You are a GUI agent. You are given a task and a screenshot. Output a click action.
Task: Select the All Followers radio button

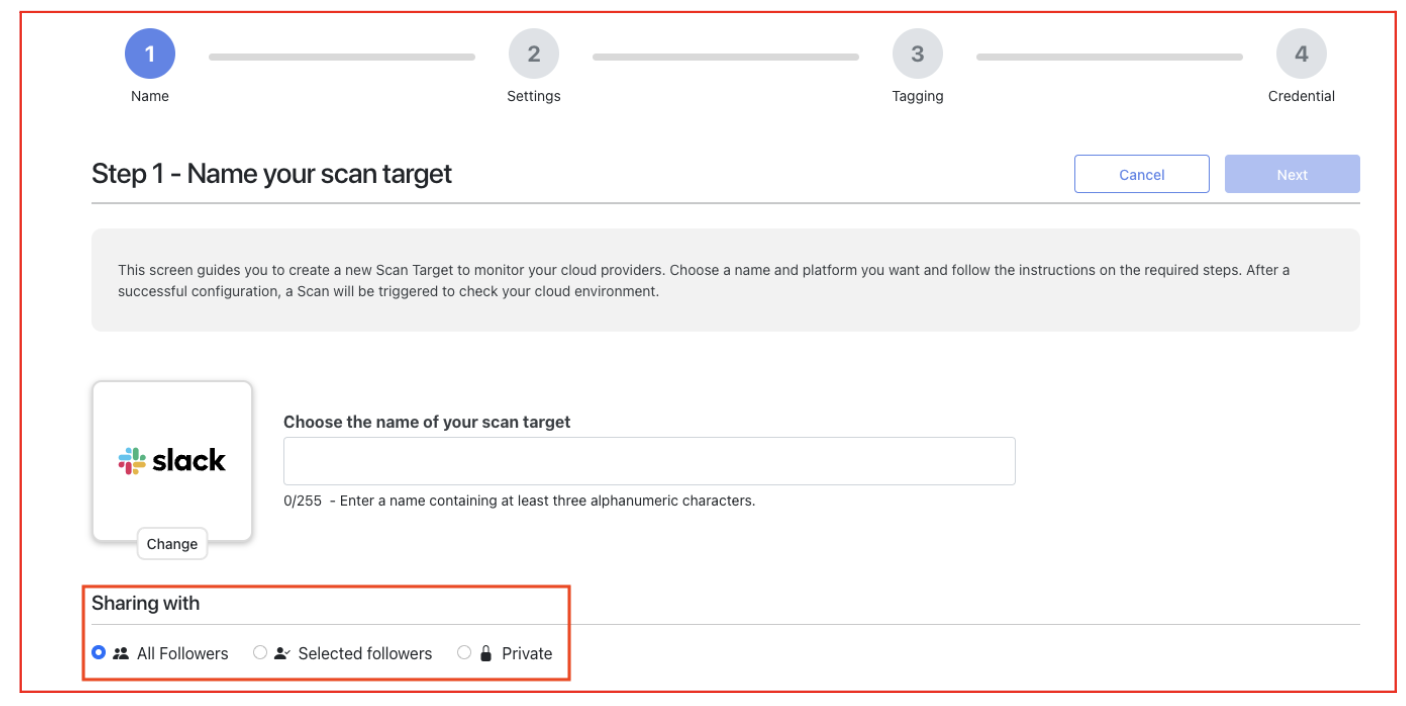click(98, 652)
